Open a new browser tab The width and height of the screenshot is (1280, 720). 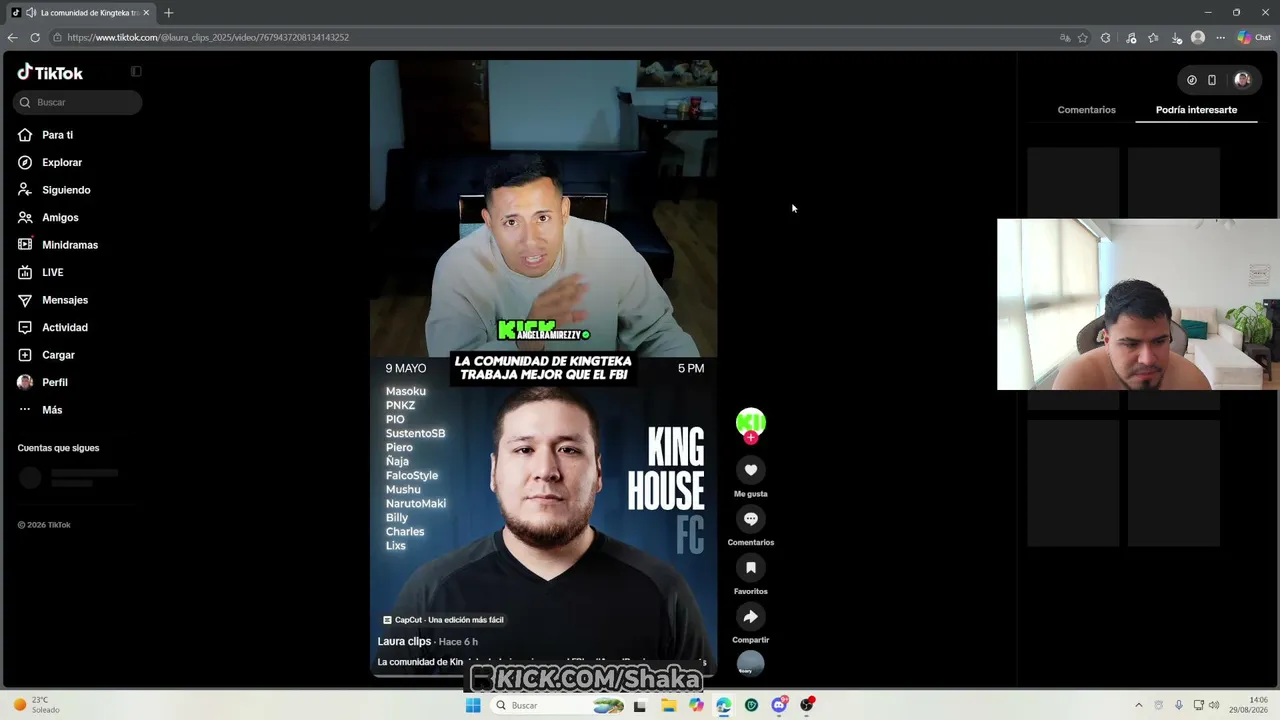coord(168,13)
